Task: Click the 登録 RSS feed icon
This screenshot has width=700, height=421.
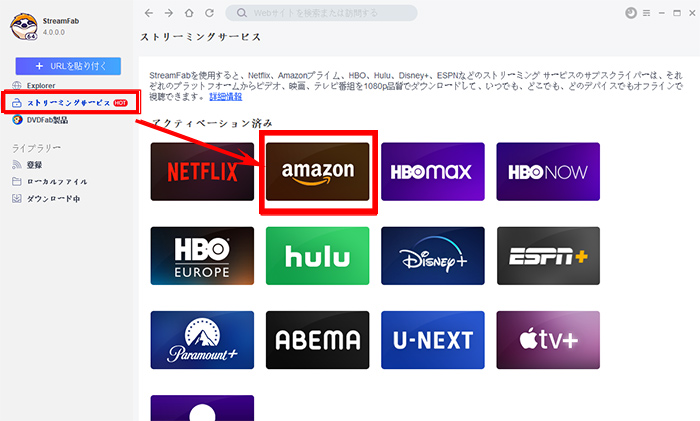Action: [x=17, y=165]
